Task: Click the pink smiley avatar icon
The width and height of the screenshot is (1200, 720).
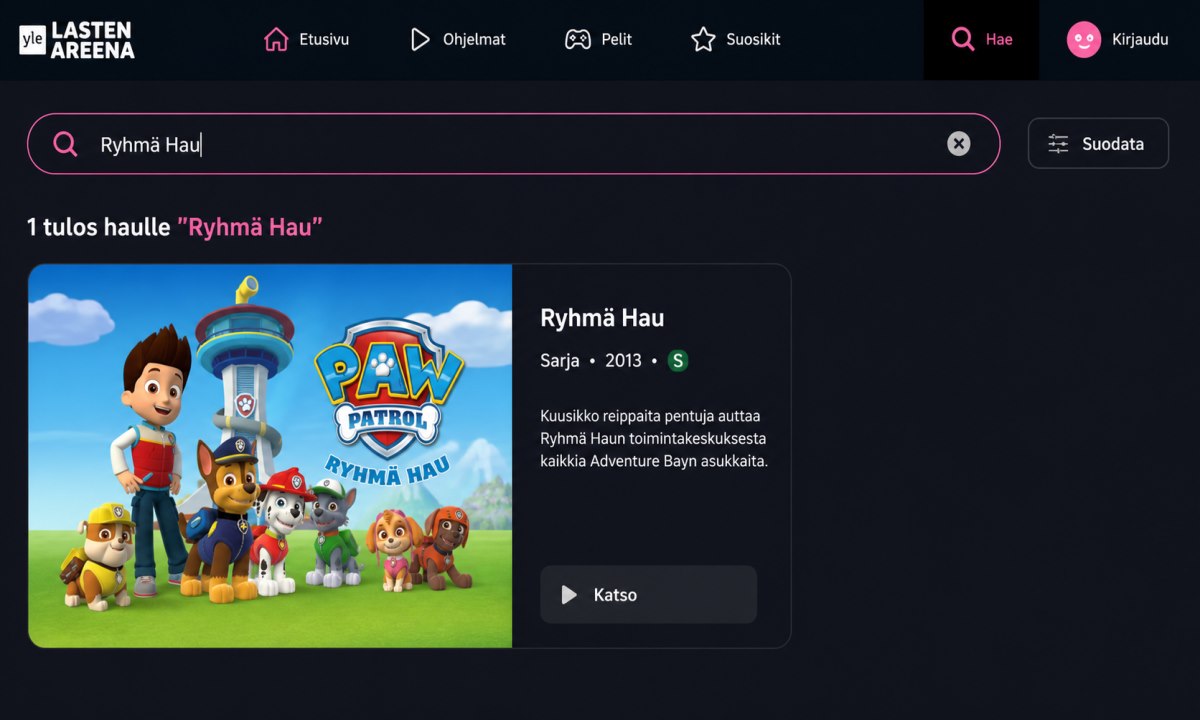Action: tap(1084, 40)
